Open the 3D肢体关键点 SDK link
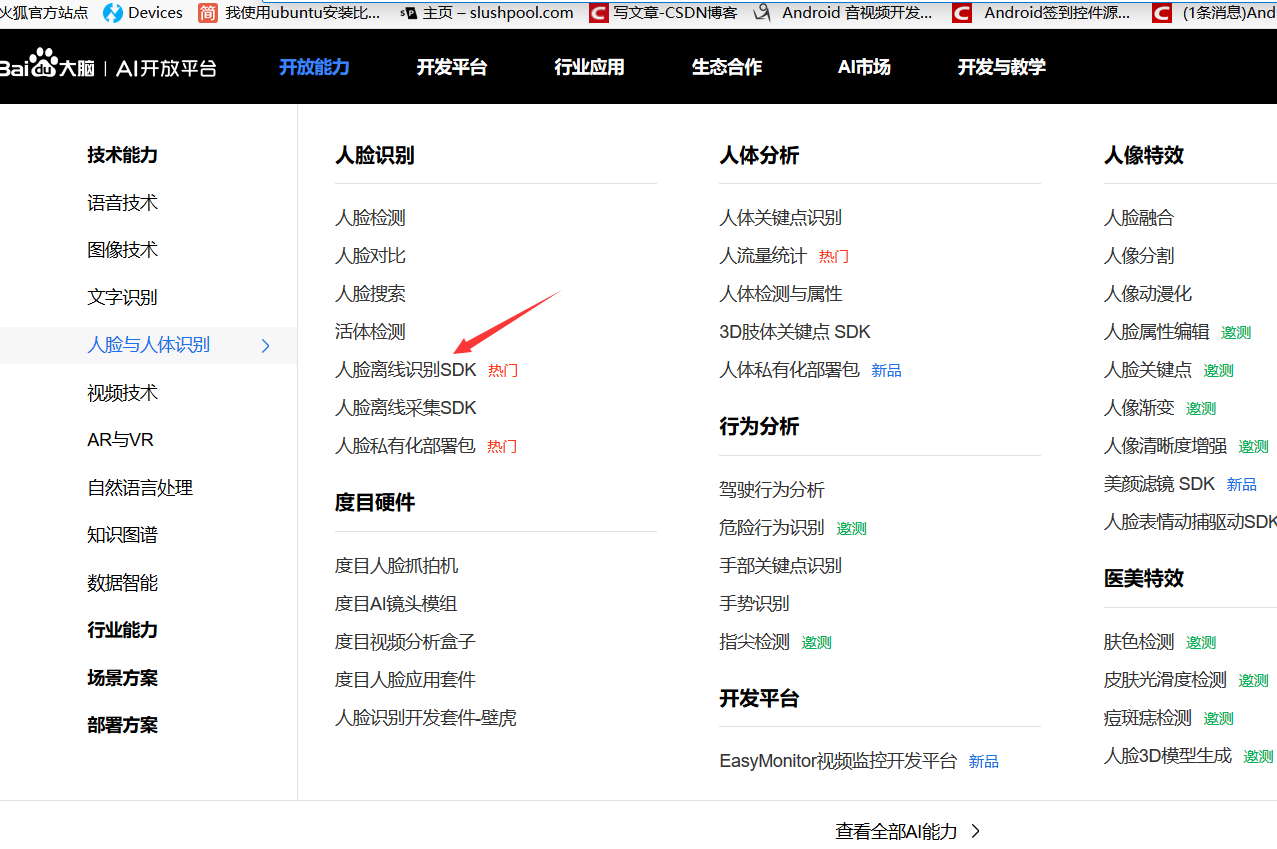The image size is (1277, 849). (x=795, y=332)
